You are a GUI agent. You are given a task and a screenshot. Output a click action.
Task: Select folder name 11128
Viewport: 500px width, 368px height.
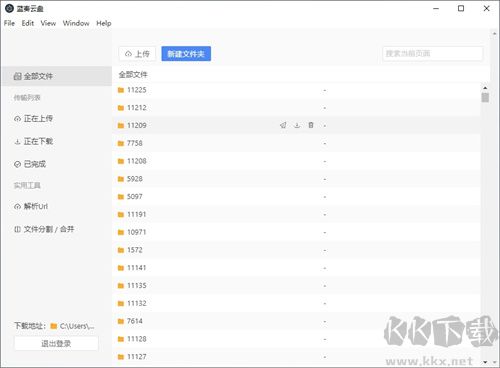click(x=137, y=339)
